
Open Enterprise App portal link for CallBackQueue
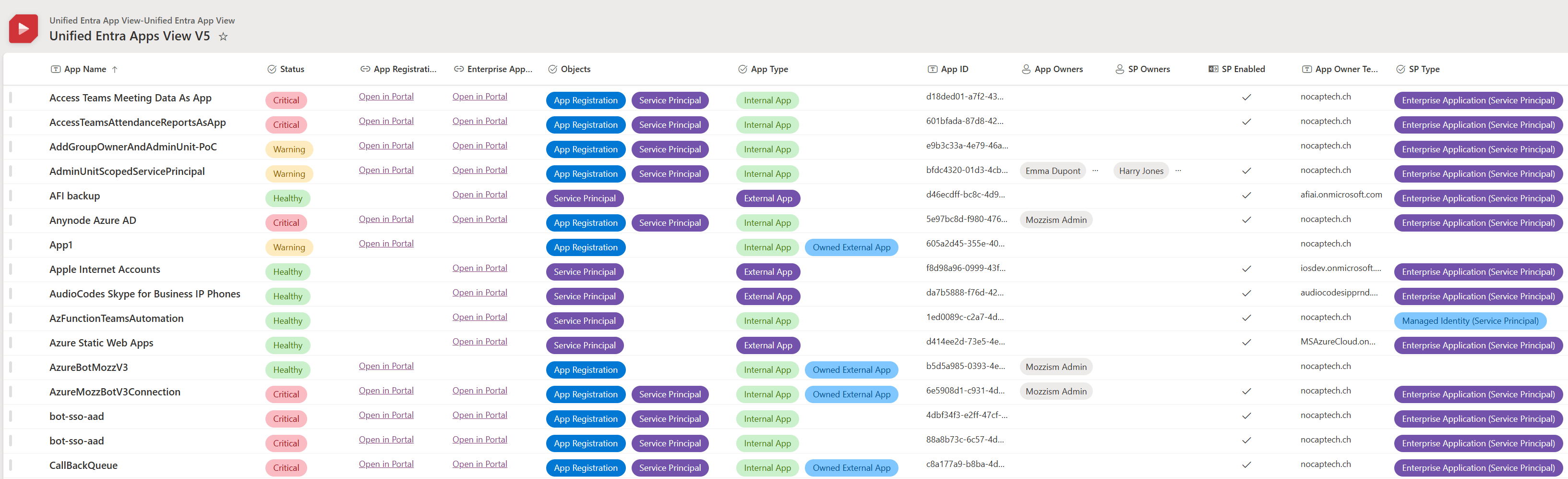(x=479, y=465)
